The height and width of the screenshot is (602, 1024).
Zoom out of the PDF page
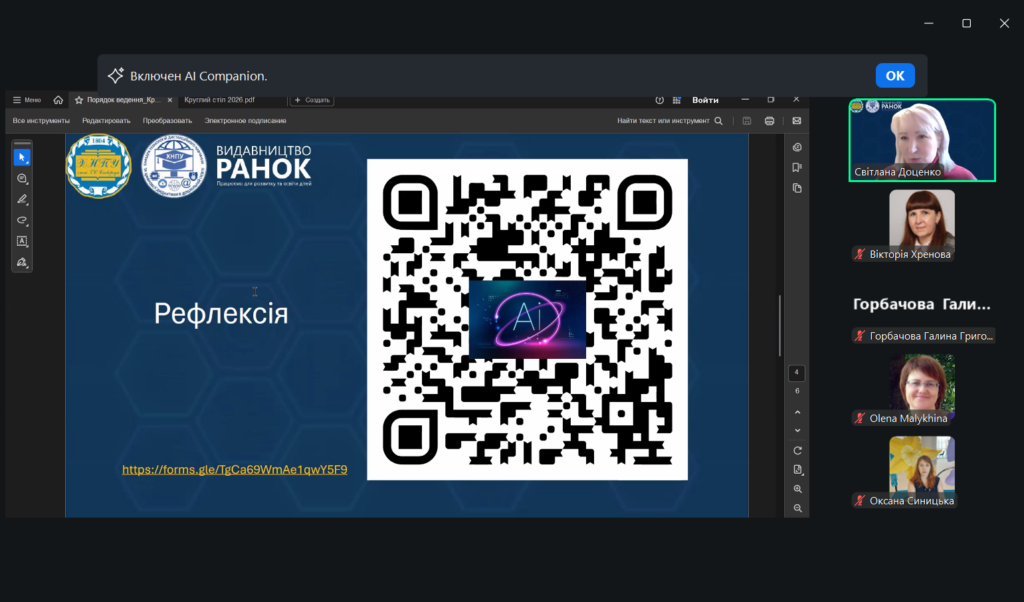pos(797,508)
